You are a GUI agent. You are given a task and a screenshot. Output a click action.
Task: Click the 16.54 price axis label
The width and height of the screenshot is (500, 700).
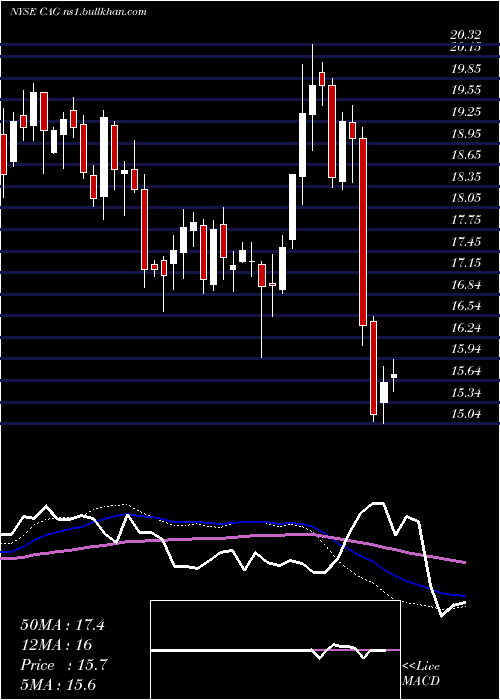tap(466, 306)
